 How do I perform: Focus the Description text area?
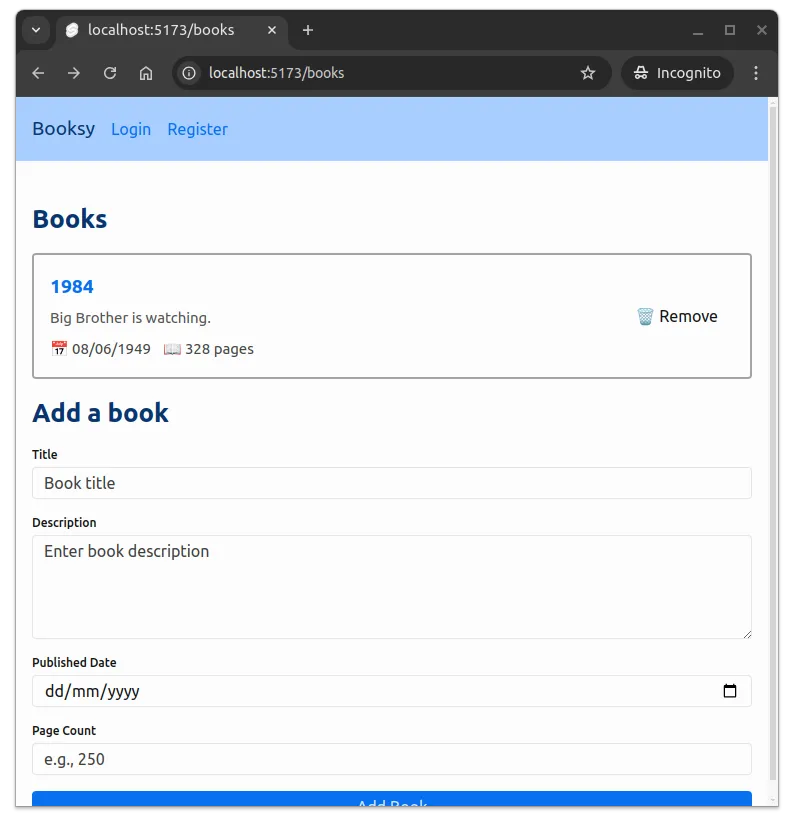pos(391,587)
